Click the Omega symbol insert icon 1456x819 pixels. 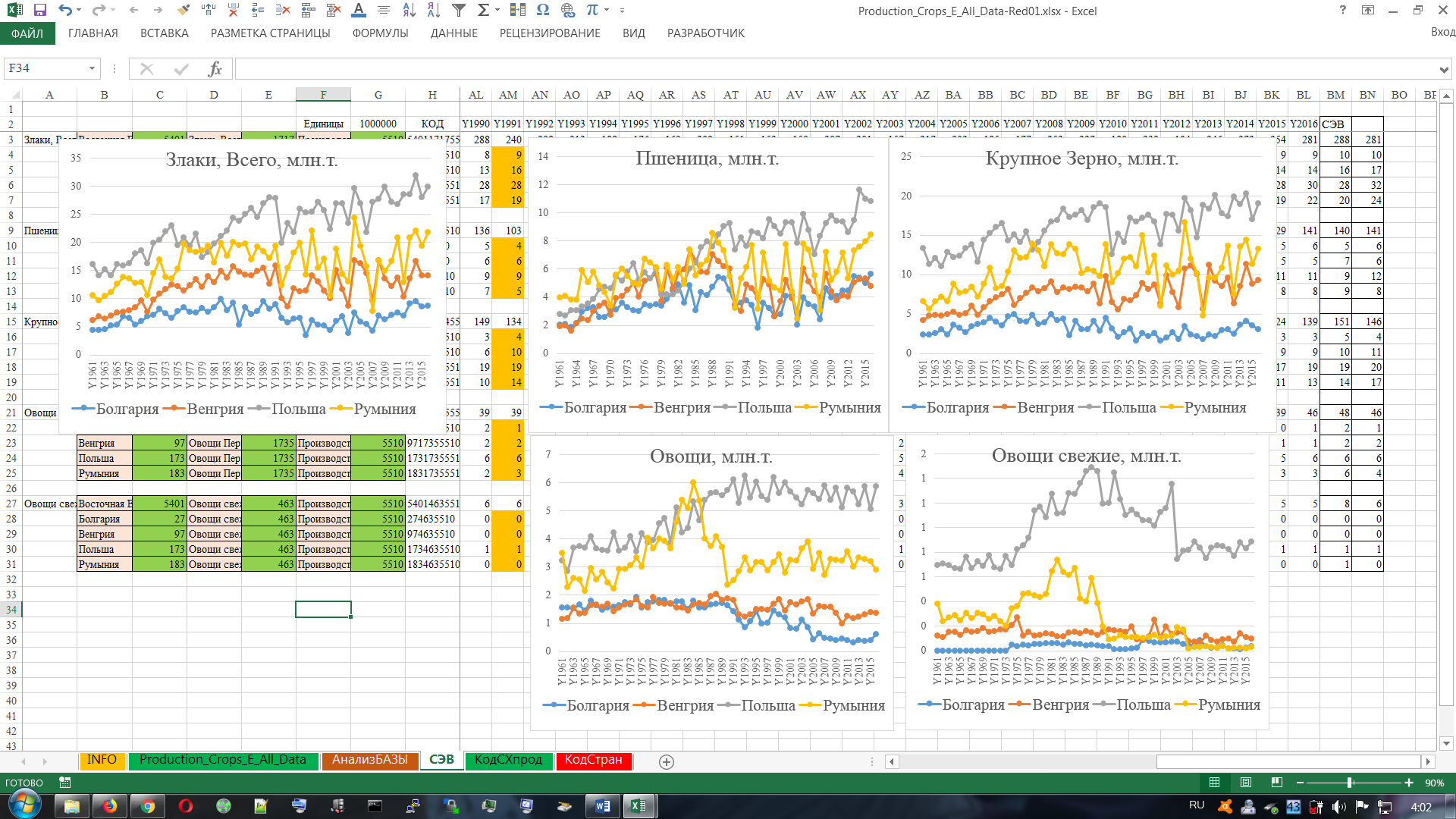click(x=542, y=11)
